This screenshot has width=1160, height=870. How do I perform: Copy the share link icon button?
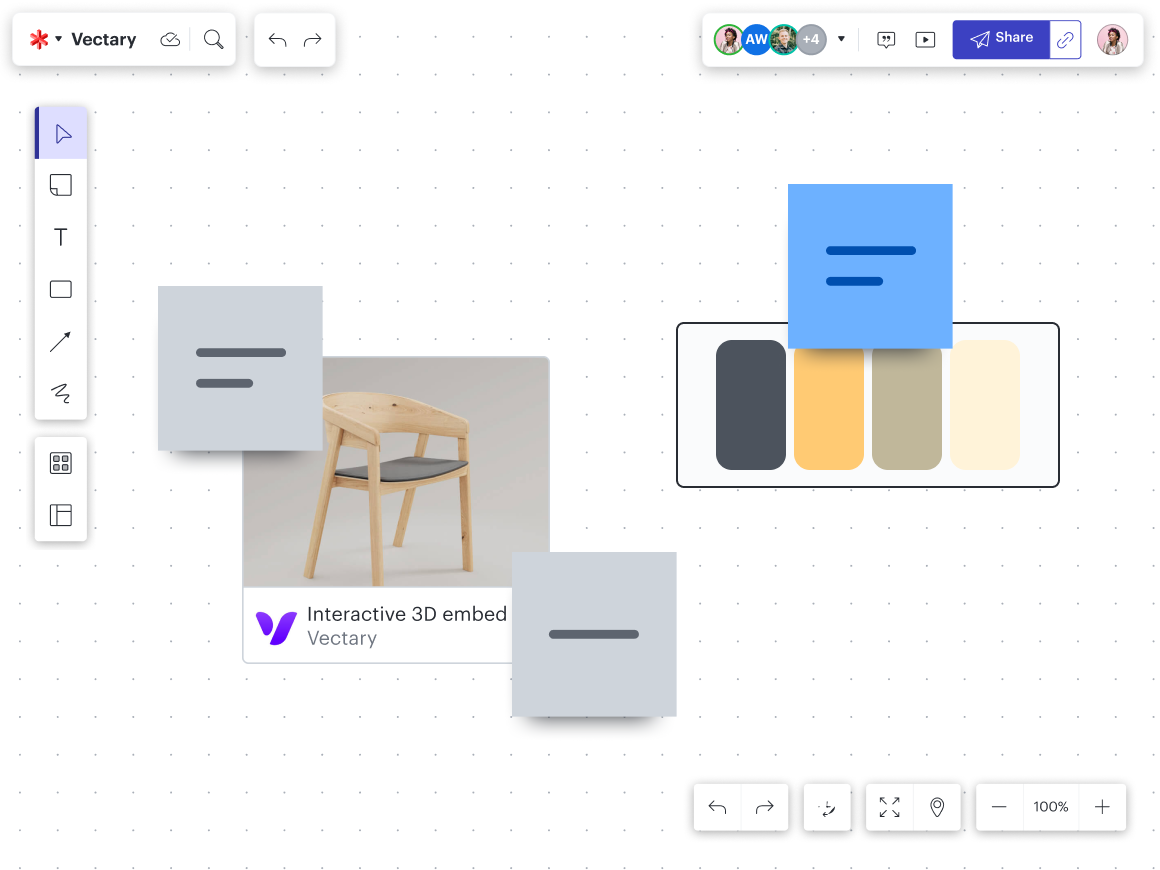[x=1066, y=40]
